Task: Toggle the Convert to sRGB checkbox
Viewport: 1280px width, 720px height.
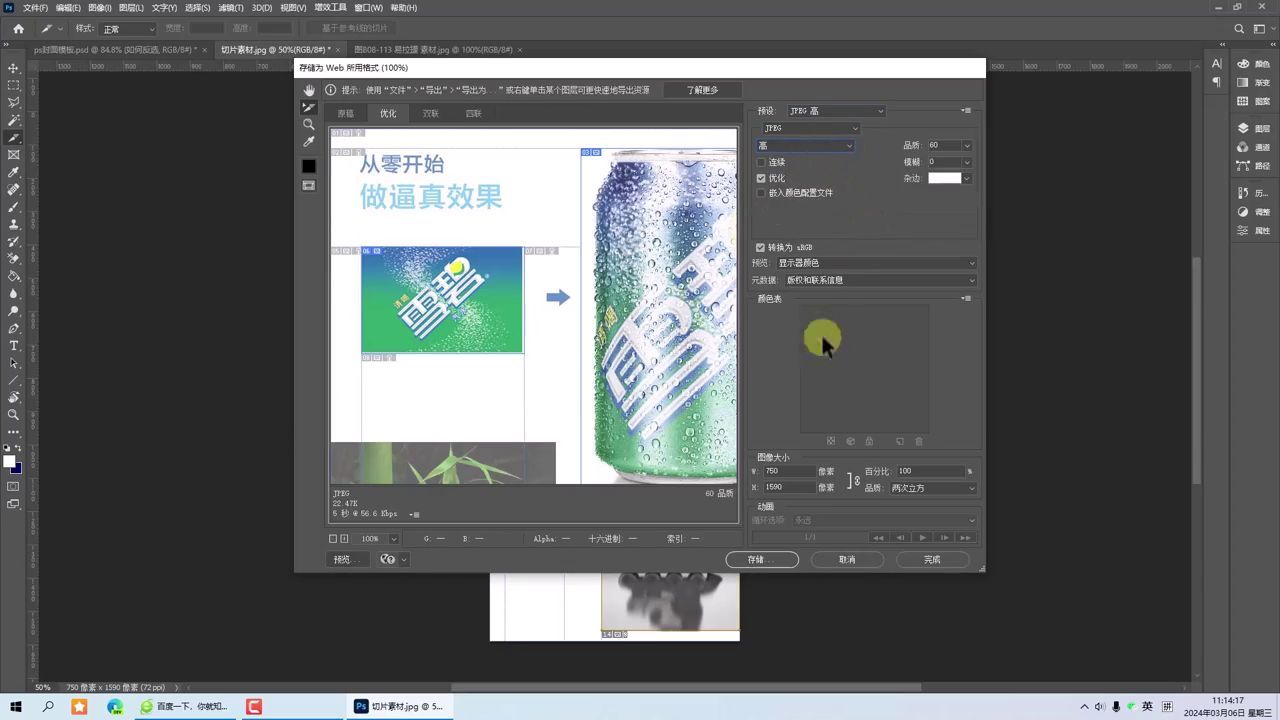Action: (x=761, y=247)
